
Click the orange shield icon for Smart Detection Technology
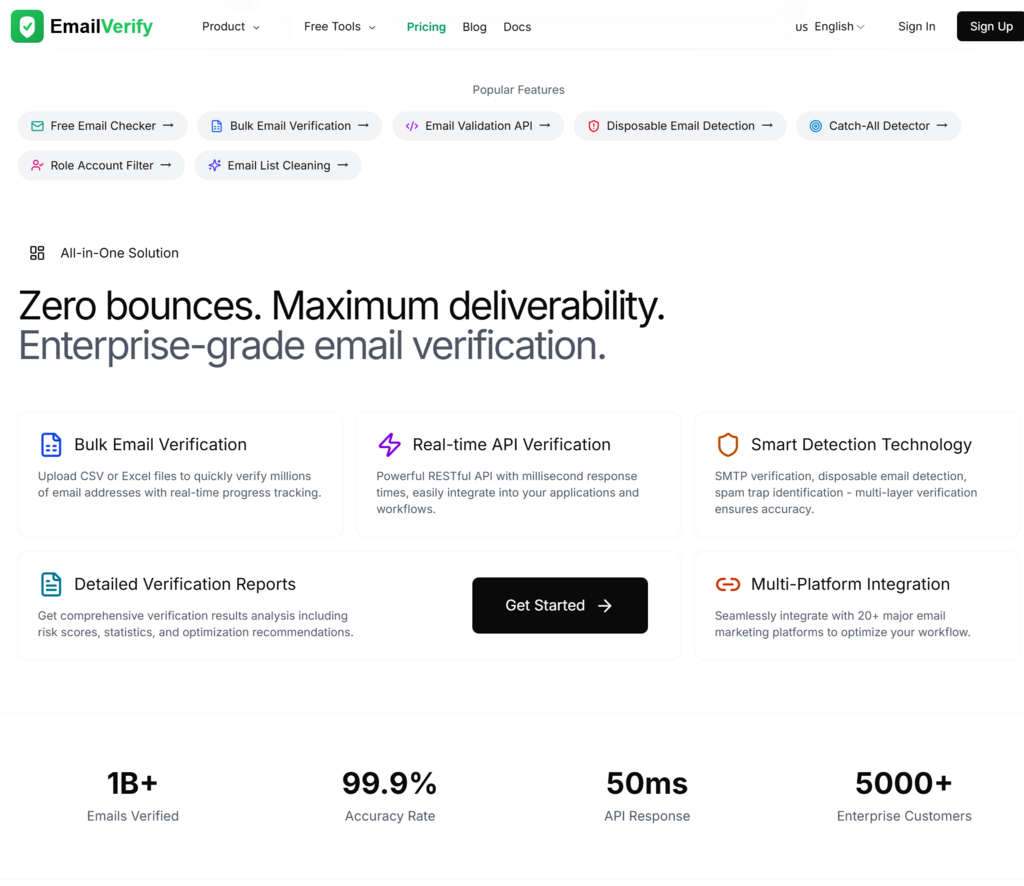coord(728,444)
